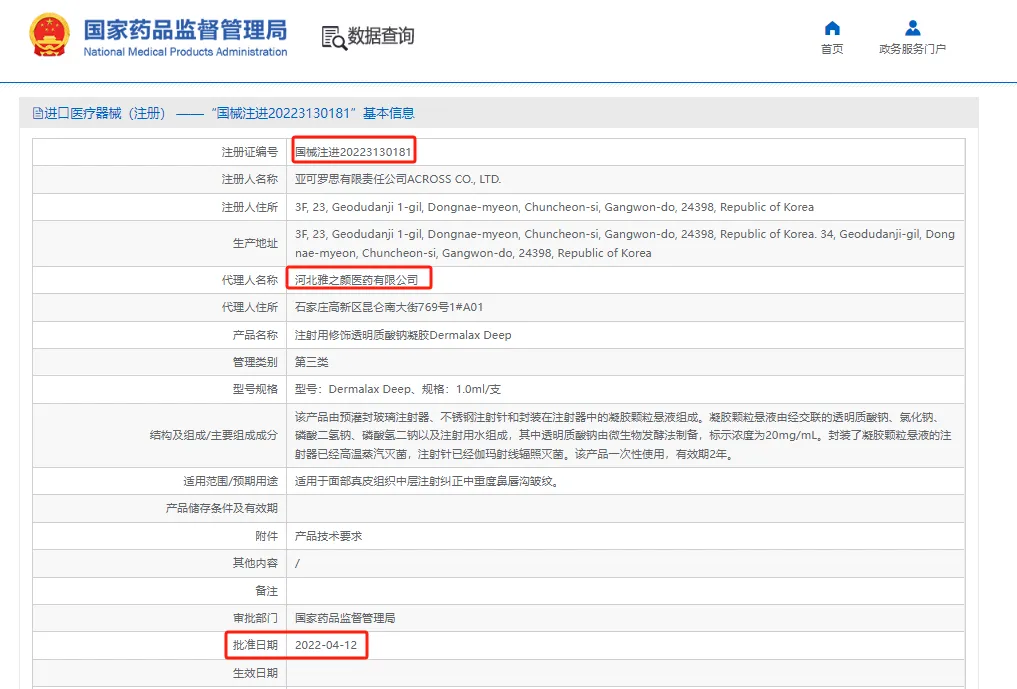Click document icon before 进口医疗器械
The image size is (1017, 689).
point(38,114)
